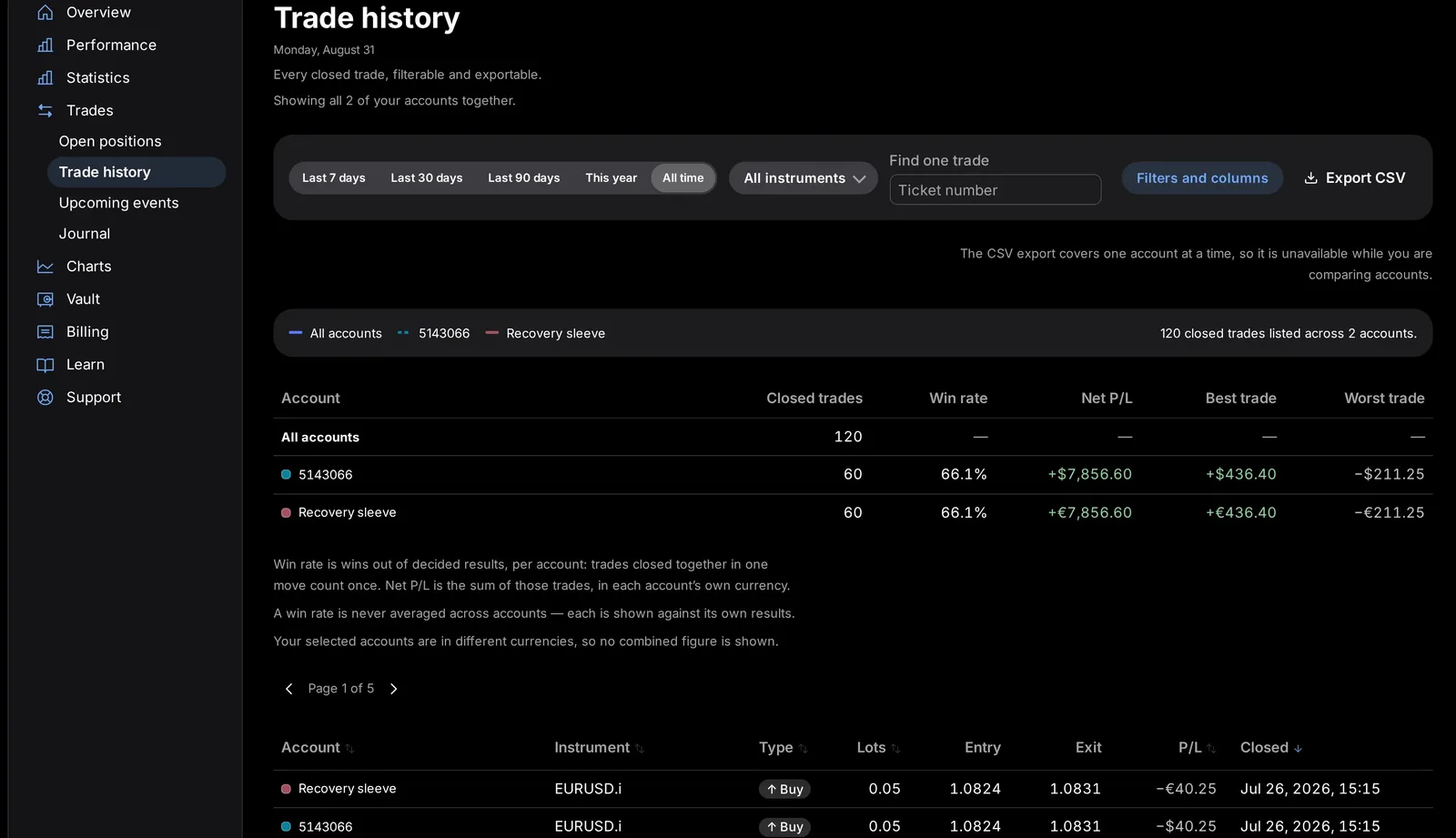
Task: Go to next page arrow
Action: pyautogui.click(x=393, y=689)
